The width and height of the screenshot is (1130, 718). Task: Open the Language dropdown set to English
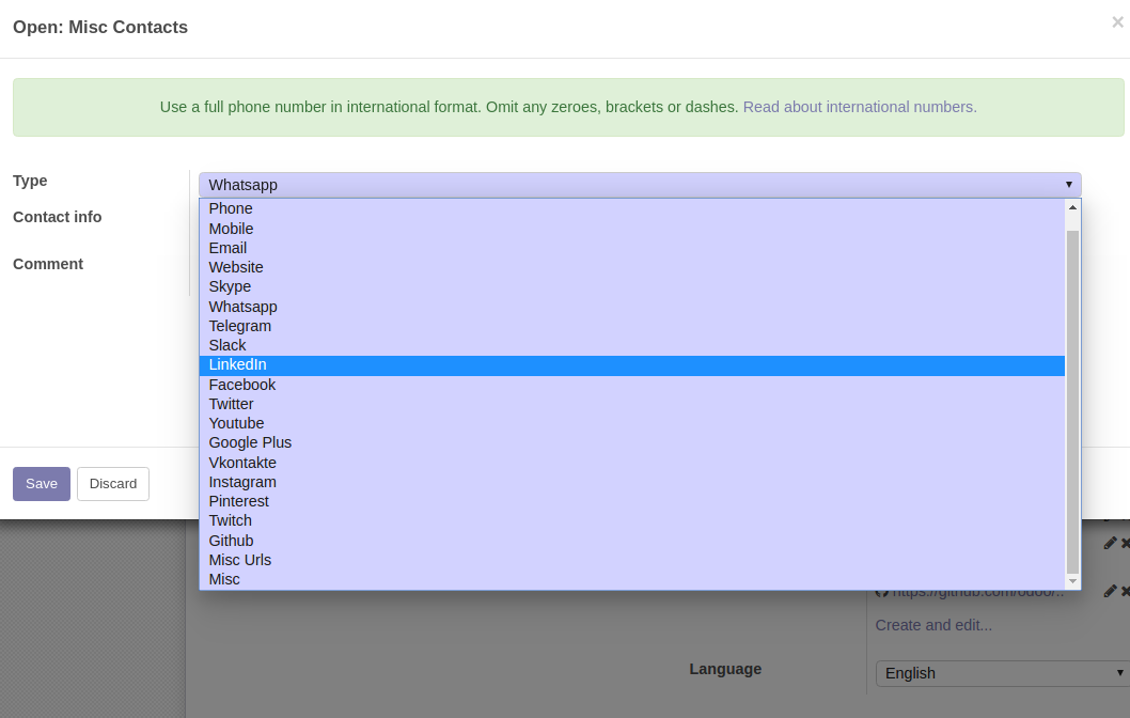pyautogui.click(x=1002, y=673)
